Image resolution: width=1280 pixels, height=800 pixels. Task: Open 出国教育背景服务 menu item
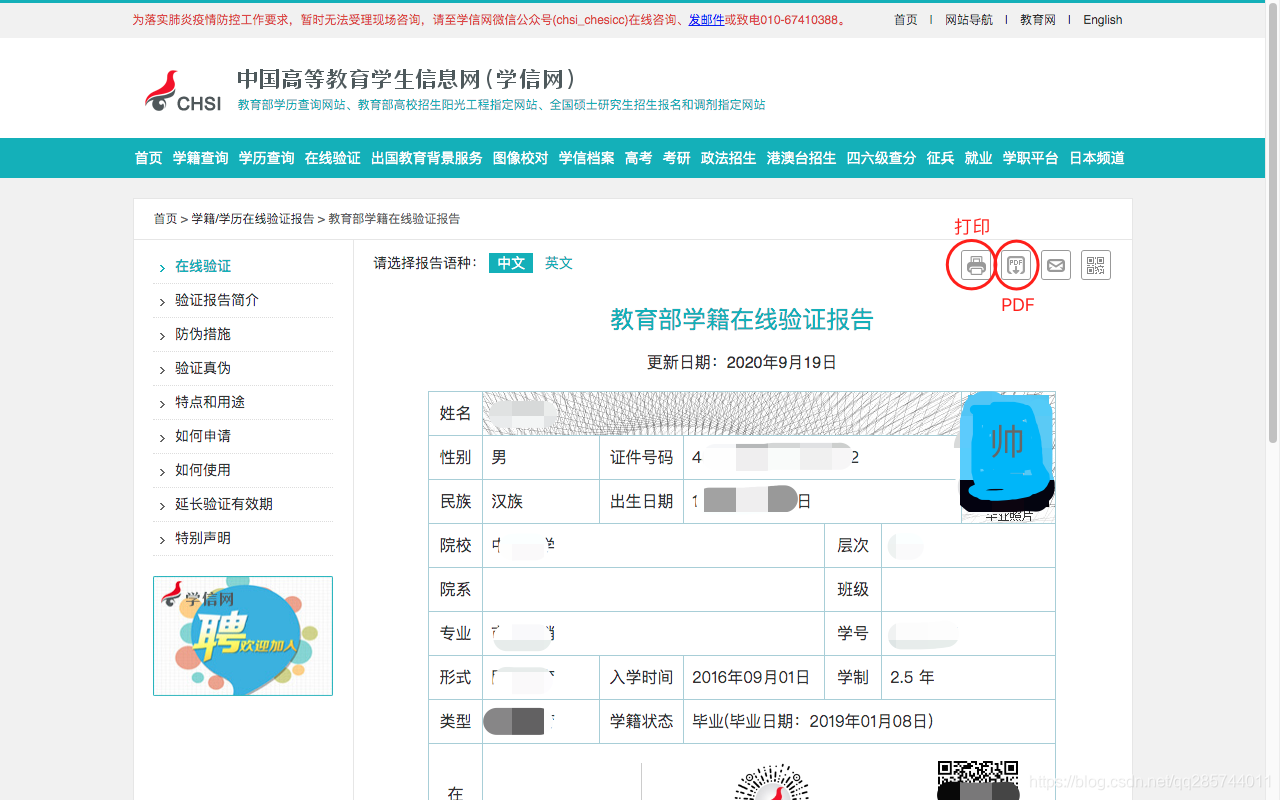coord(427,158)
